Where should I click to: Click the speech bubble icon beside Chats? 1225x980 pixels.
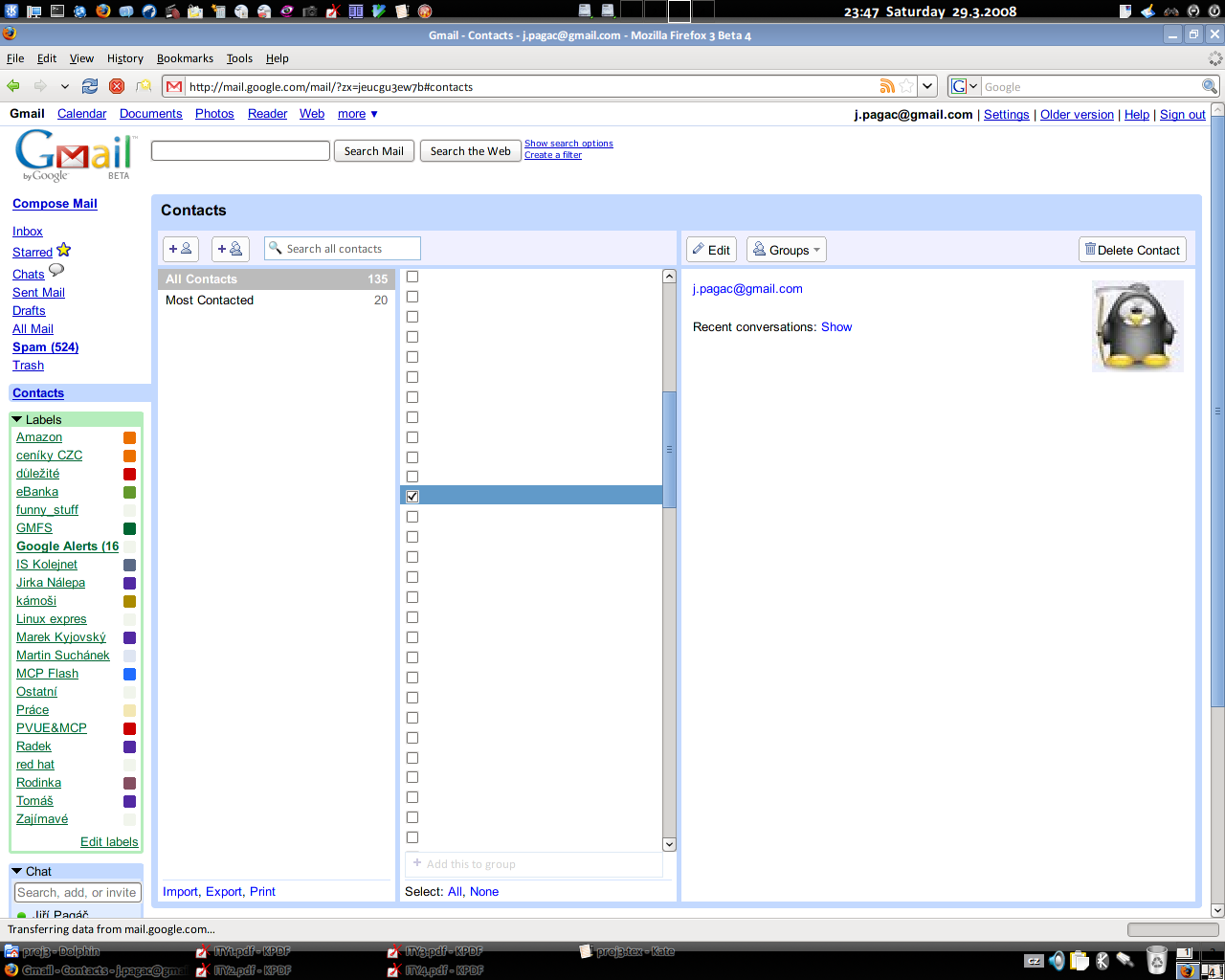click(x=56, y=271)
